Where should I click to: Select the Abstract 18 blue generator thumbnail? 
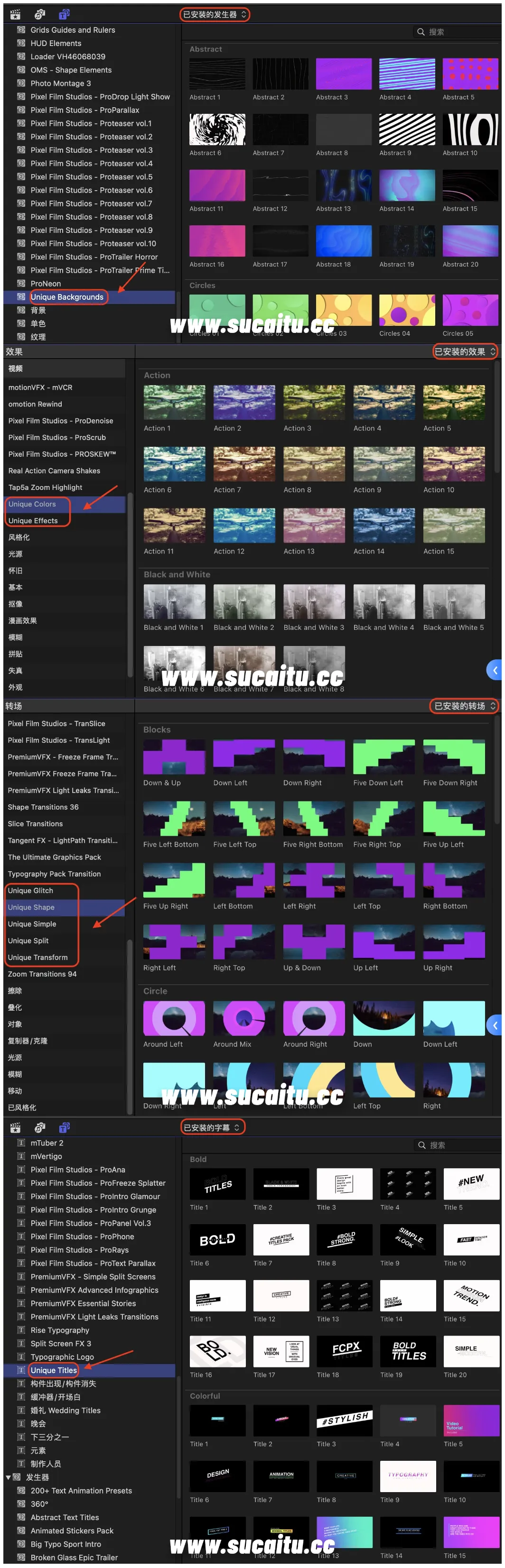(344, 241)
